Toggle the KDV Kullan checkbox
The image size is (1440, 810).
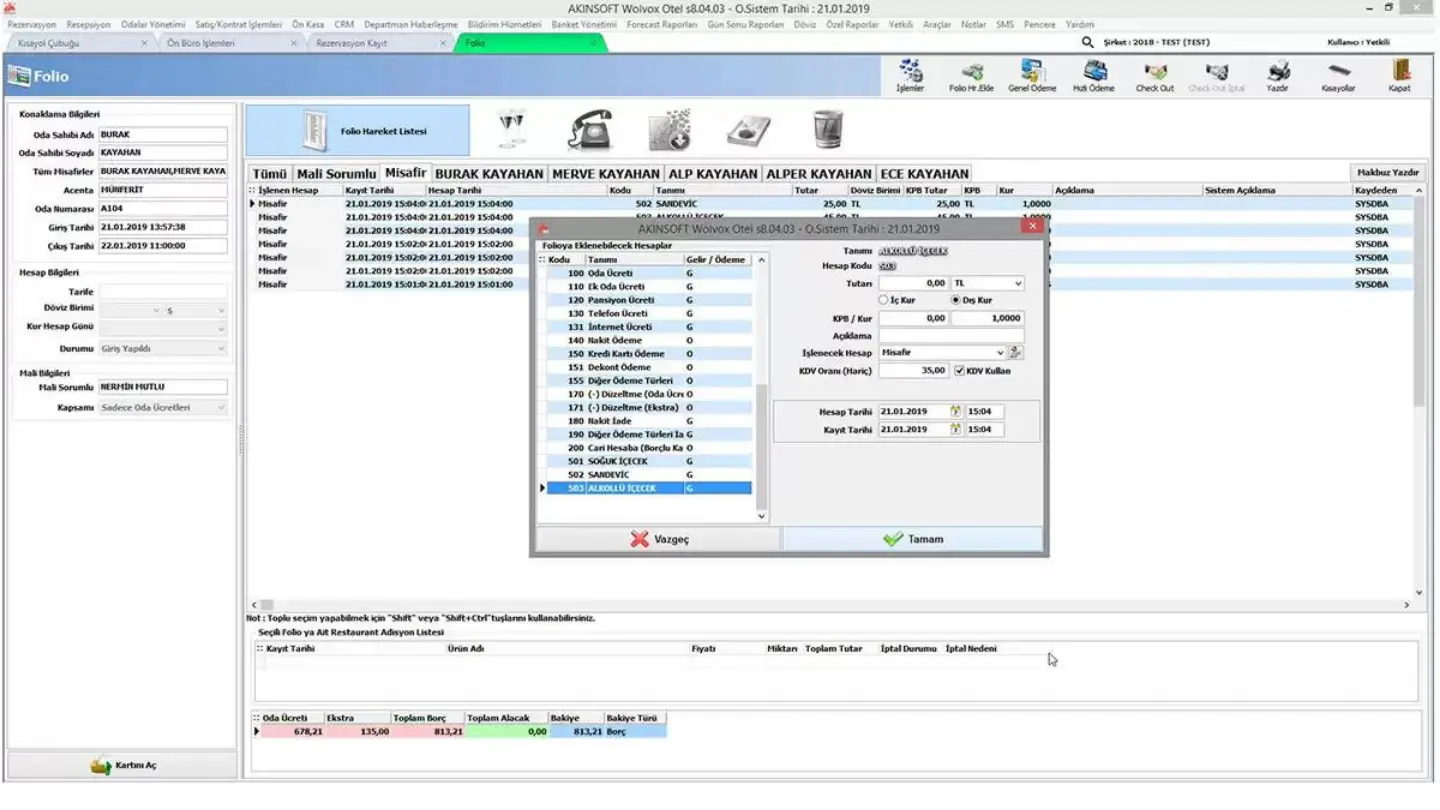[960, 370]
